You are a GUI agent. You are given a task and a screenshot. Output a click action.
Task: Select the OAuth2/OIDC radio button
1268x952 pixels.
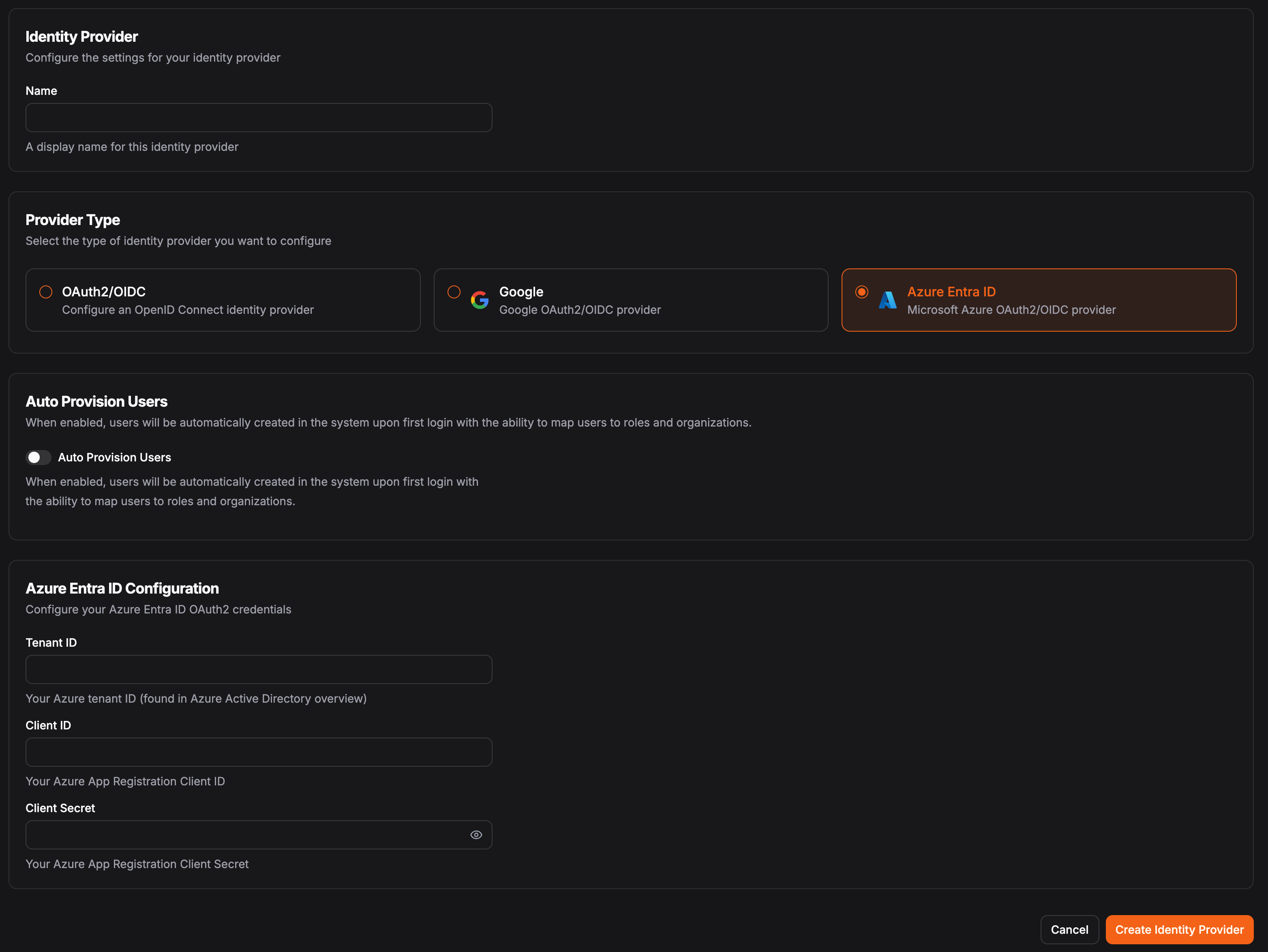(x=46, y=292)
